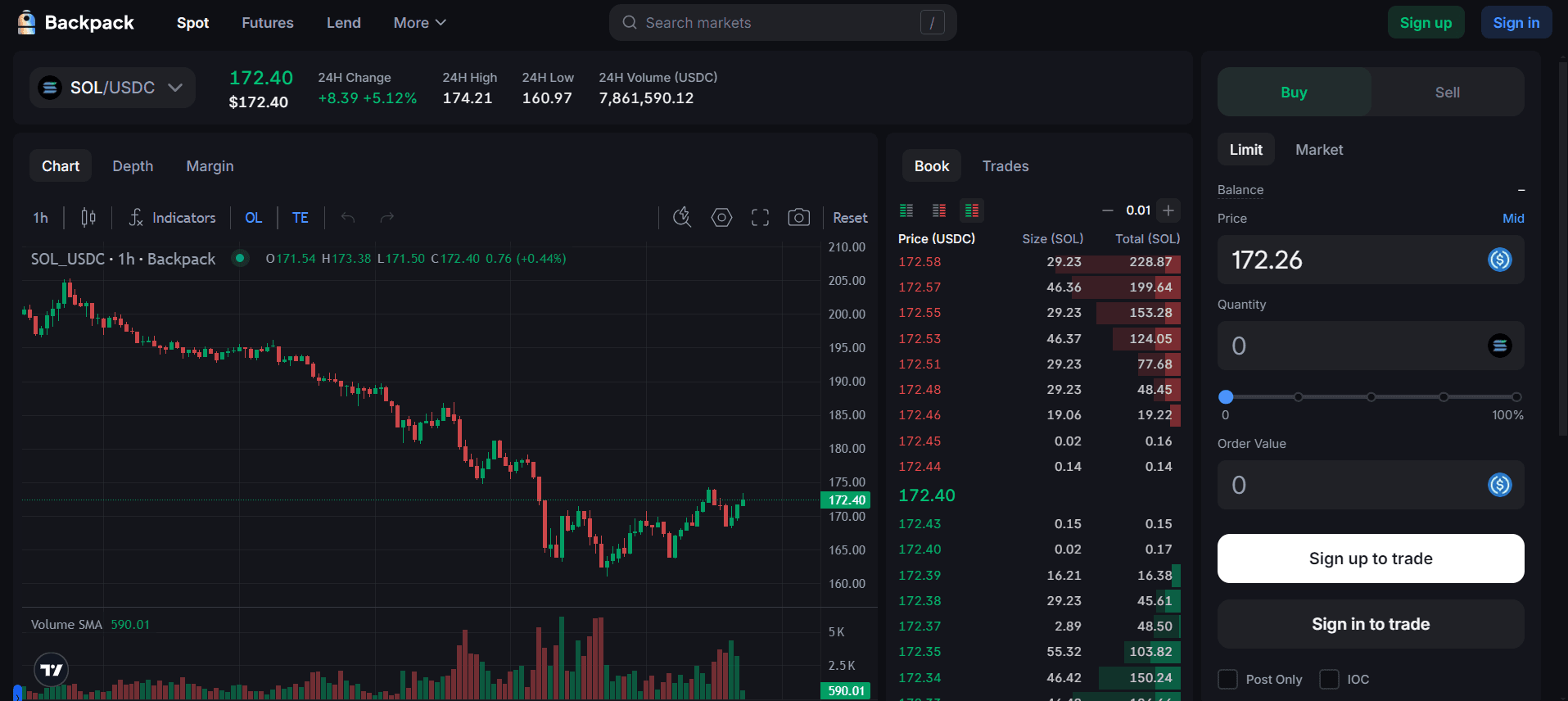Expand the SOL/USDC market selector
Image resolution: width=1568 pixels, height=701 pixels.
[x=112, y=88]
